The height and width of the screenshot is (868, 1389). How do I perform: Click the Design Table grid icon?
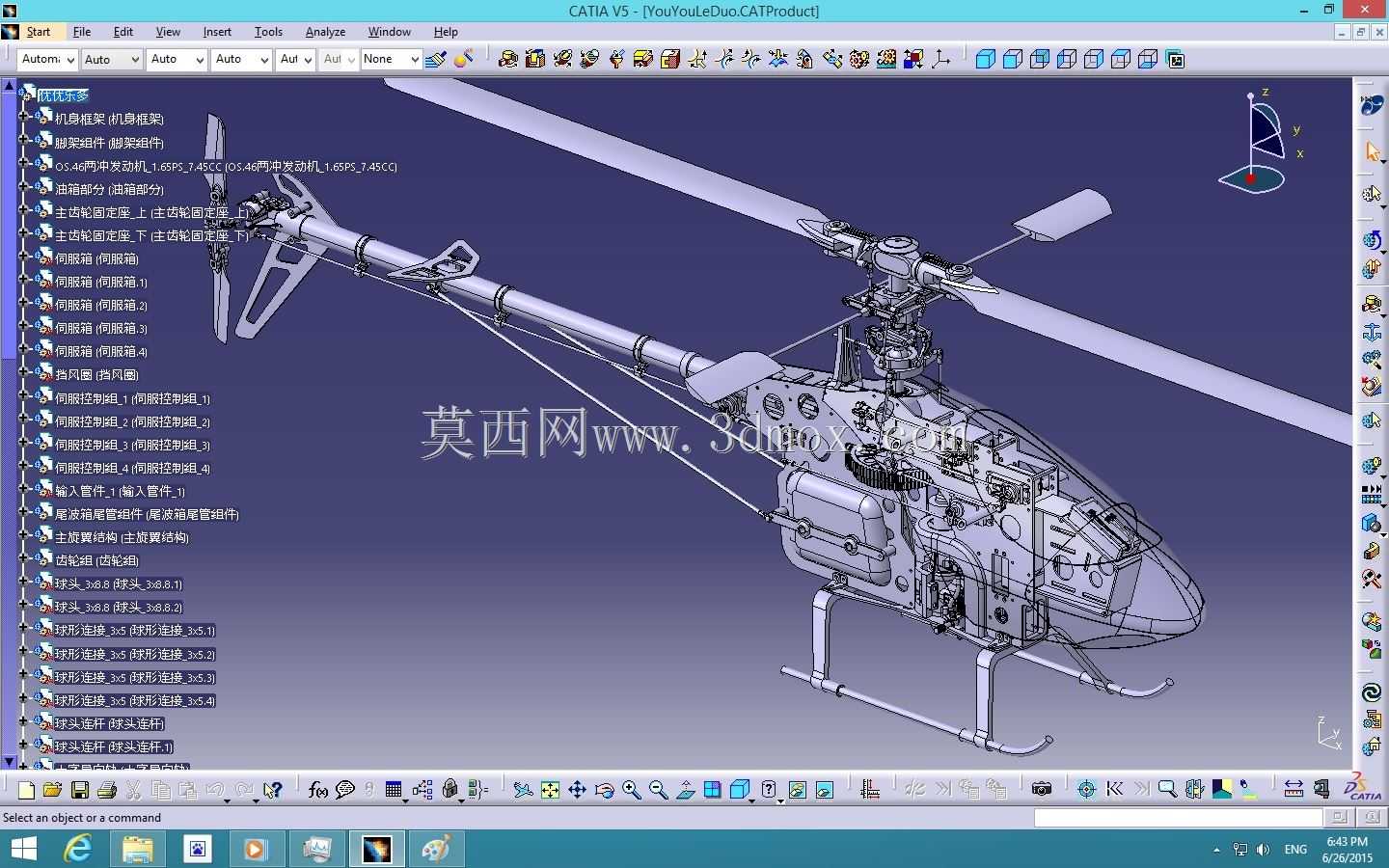tap(394, 790)
